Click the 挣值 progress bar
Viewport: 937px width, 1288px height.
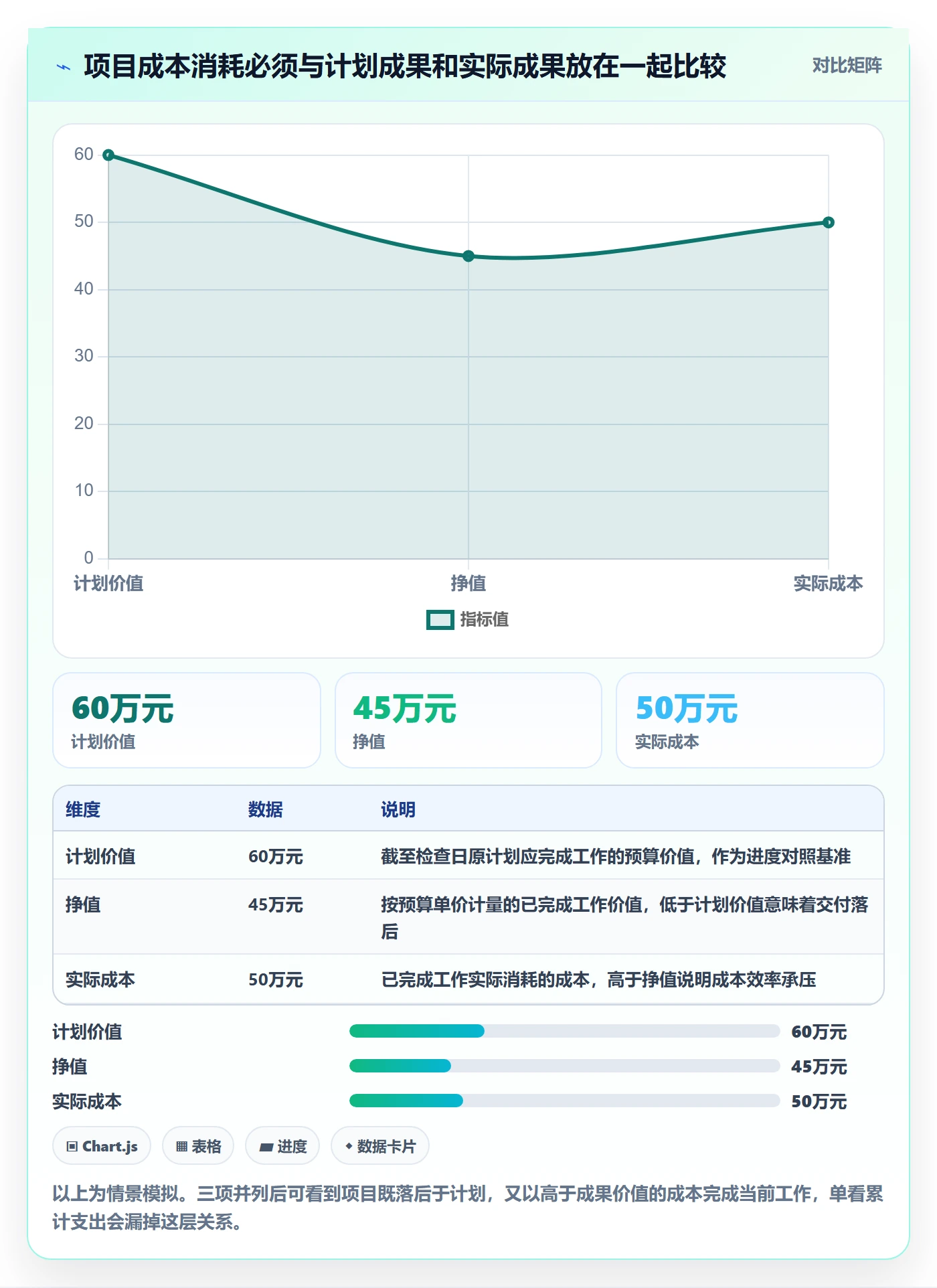click(x=565, y=1066)
